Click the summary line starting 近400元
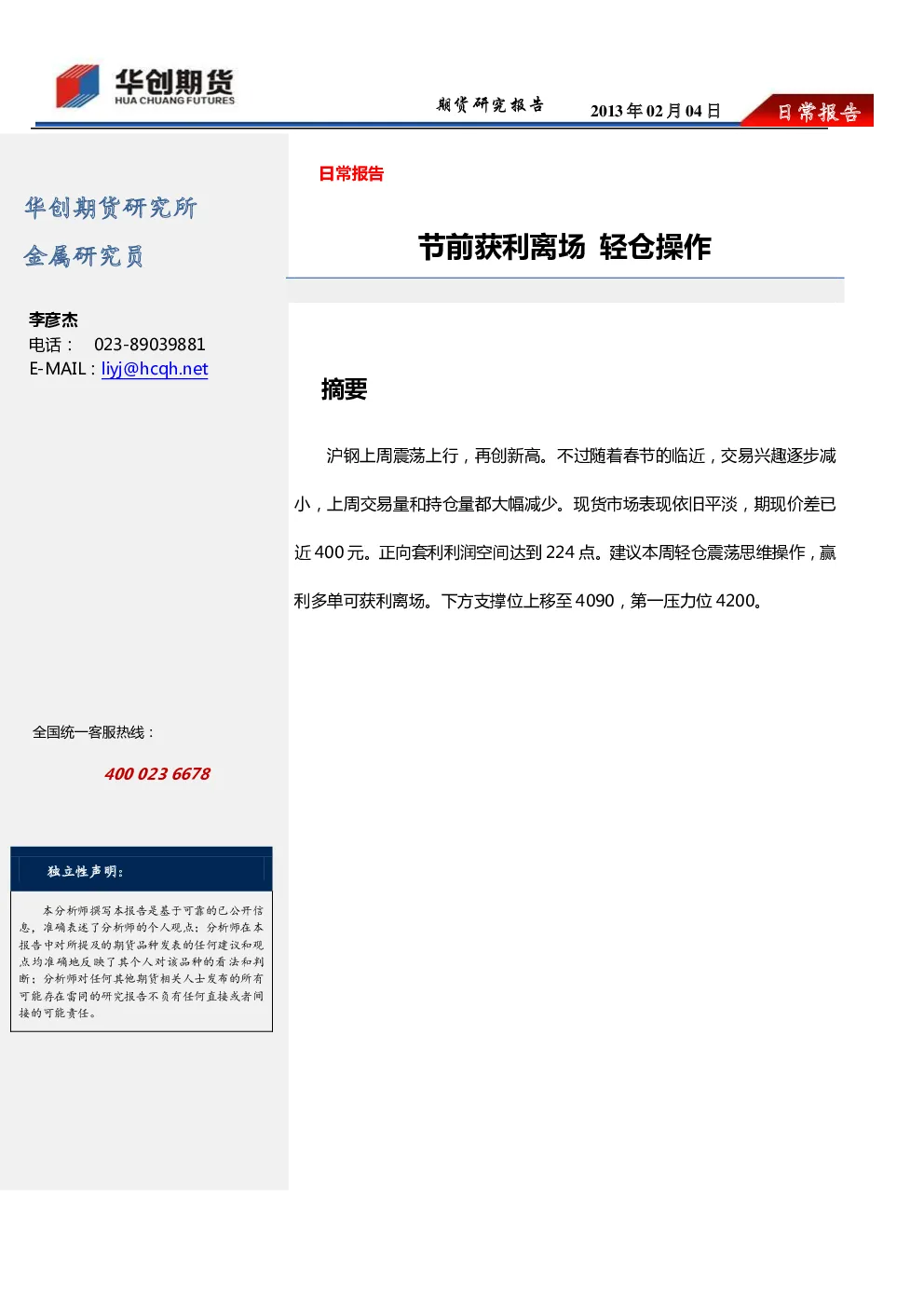 pos(565,552)
